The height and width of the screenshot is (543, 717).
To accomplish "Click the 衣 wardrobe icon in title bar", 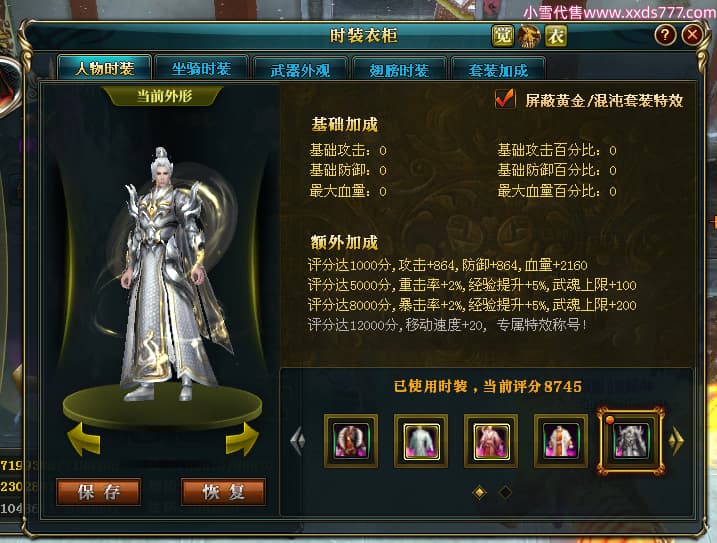I will coord(556,36).
